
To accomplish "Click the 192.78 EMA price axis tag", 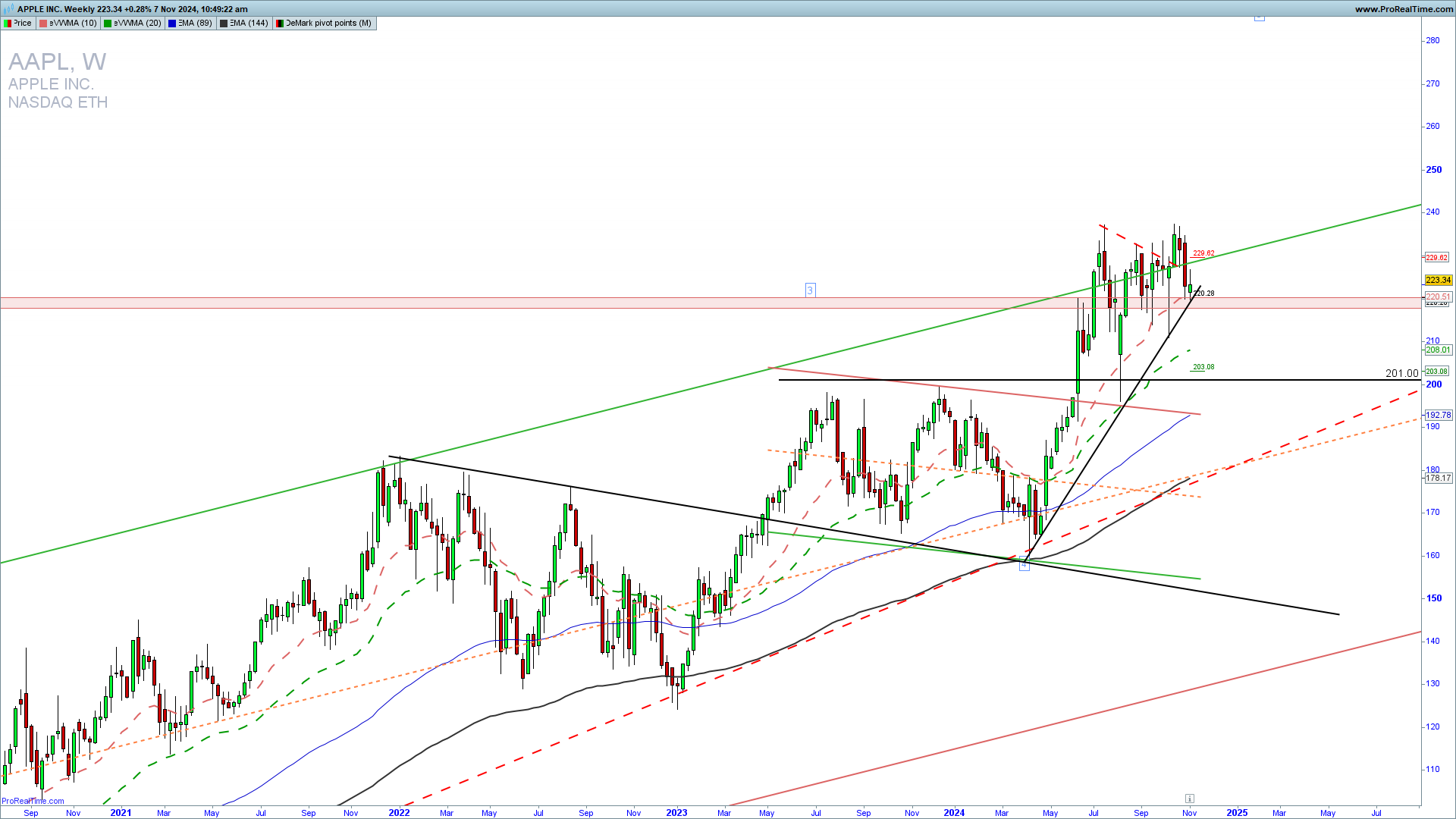I will [x=1439, y=416].
